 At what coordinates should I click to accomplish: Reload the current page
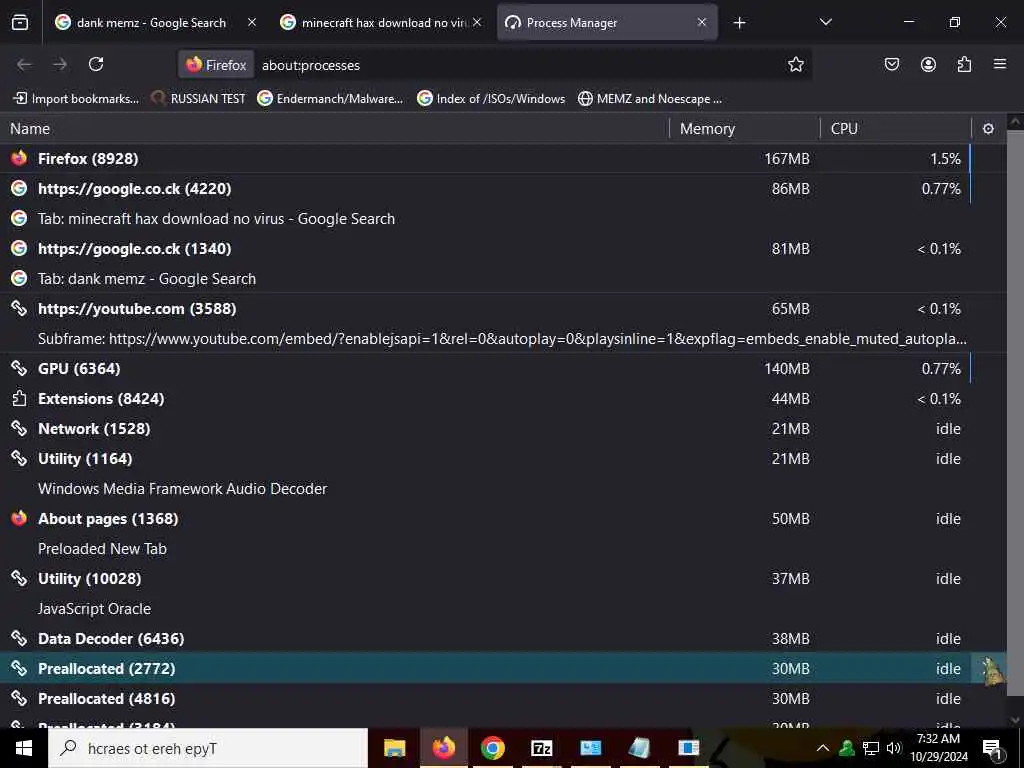[96, 64]
